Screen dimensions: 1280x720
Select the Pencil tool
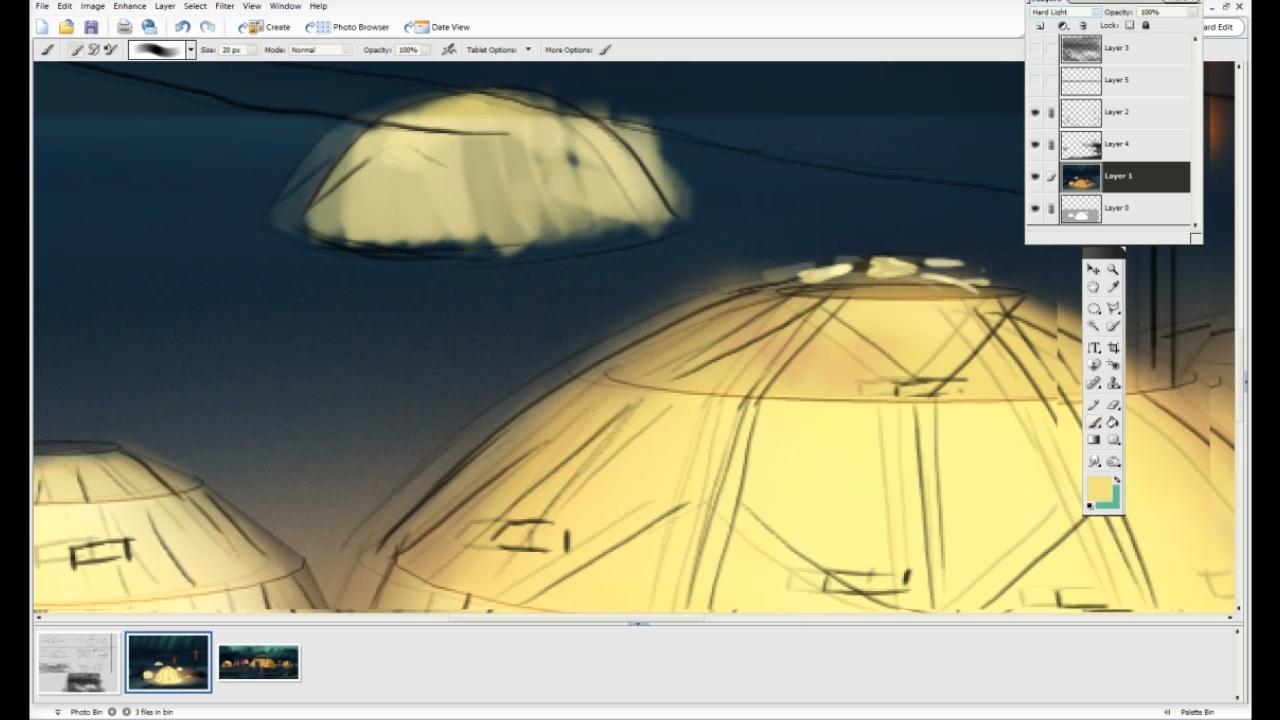pyautogui.click(x=1093, y=404)
